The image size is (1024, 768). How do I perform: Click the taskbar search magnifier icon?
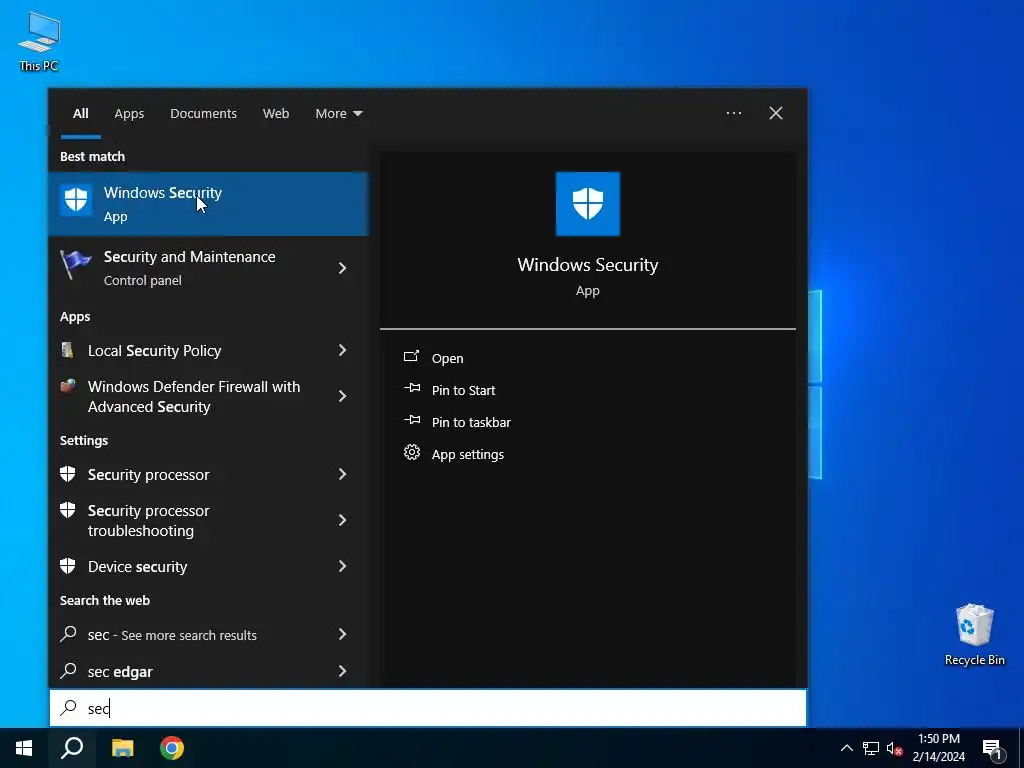tap(72, 748)
